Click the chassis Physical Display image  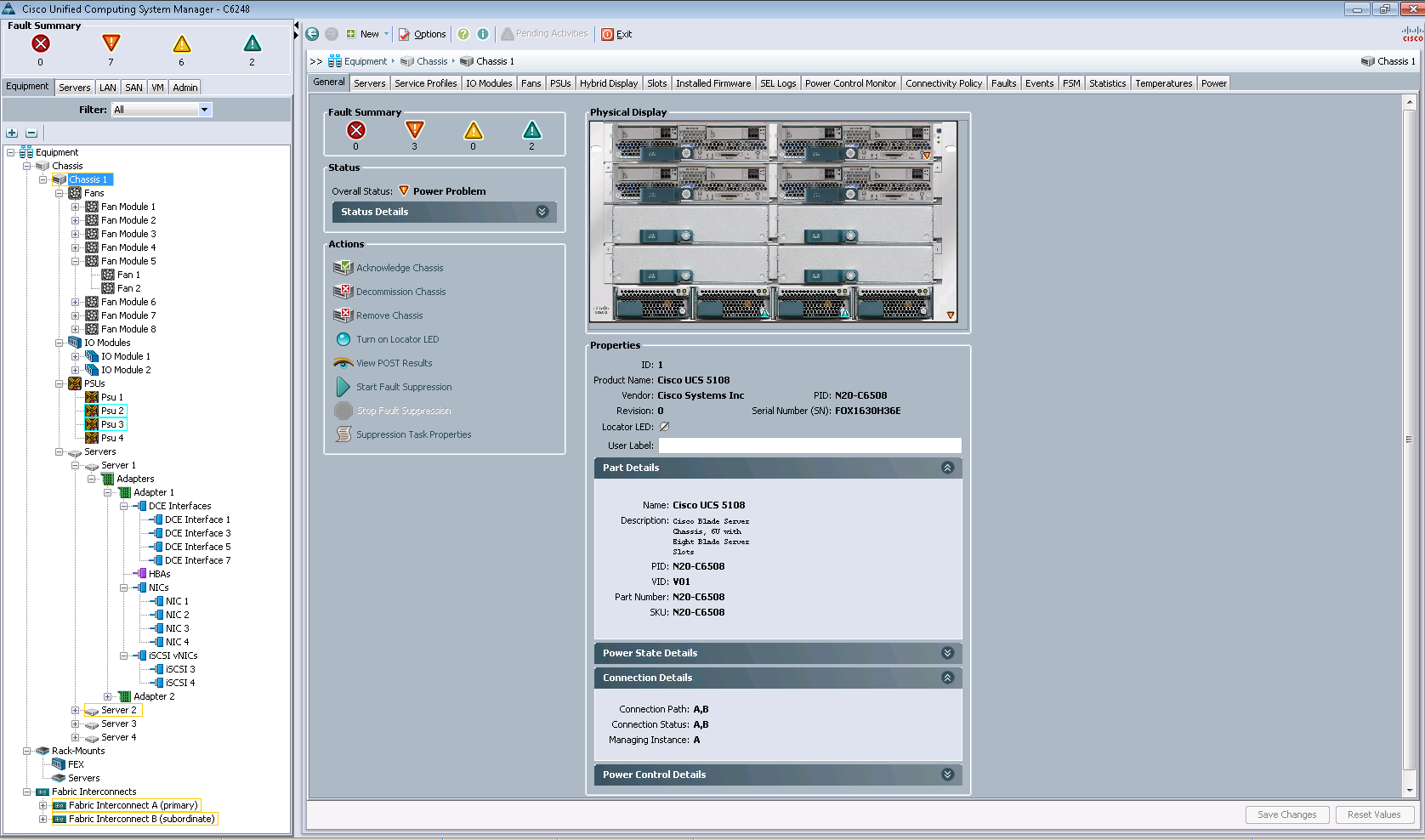(x=774, y=221)
